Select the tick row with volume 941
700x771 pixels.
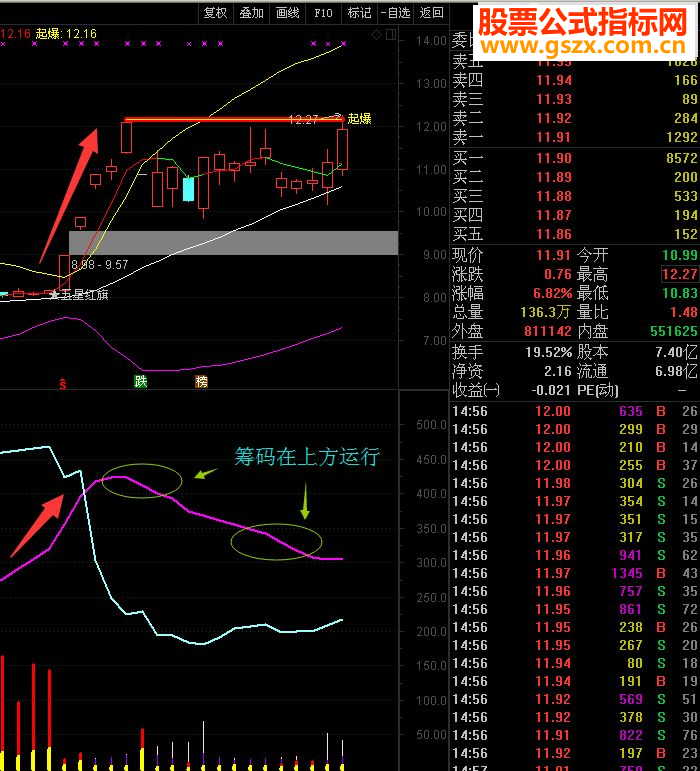(x=575, y=555)
